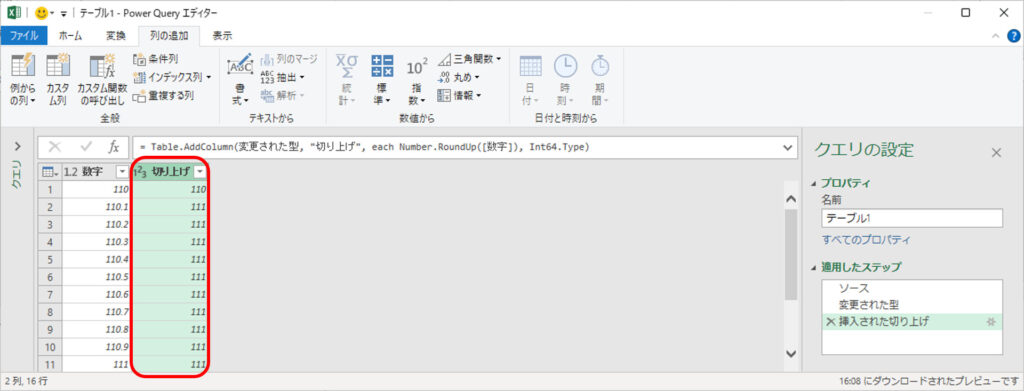Select cell 110.1 in 数字 column
The height and width of the screenshot is (391, 1024).
(x=96, y=206)
